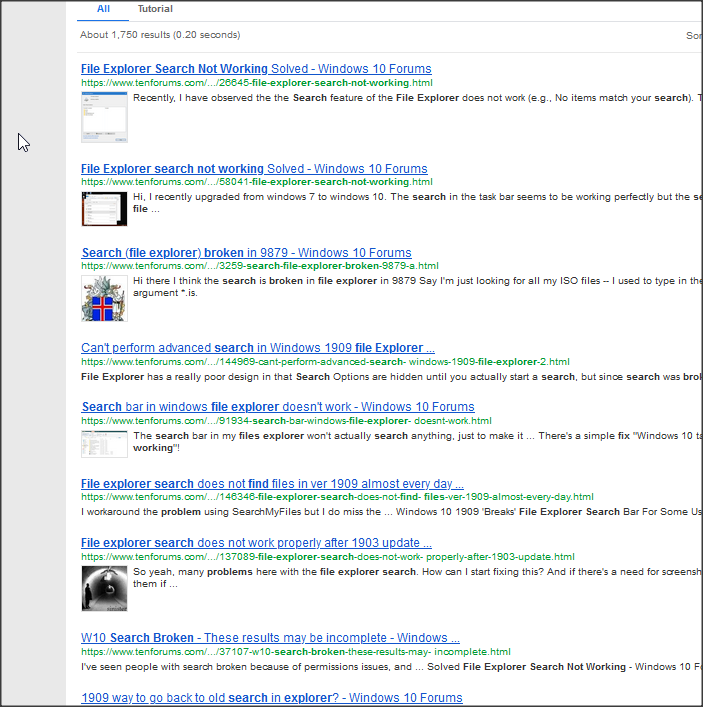The image size is (703, 707).
Task: Click the dark tunnel avatar thumbnail
Action: (x=104, y=589)
